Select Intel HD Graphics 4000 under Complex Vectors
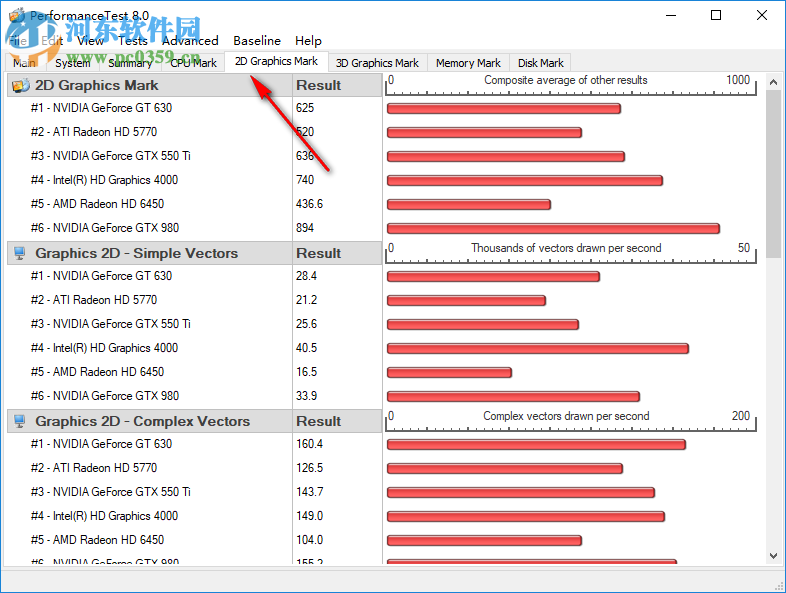This screenshot has width=786, height=593. click(x=104, y=516)
